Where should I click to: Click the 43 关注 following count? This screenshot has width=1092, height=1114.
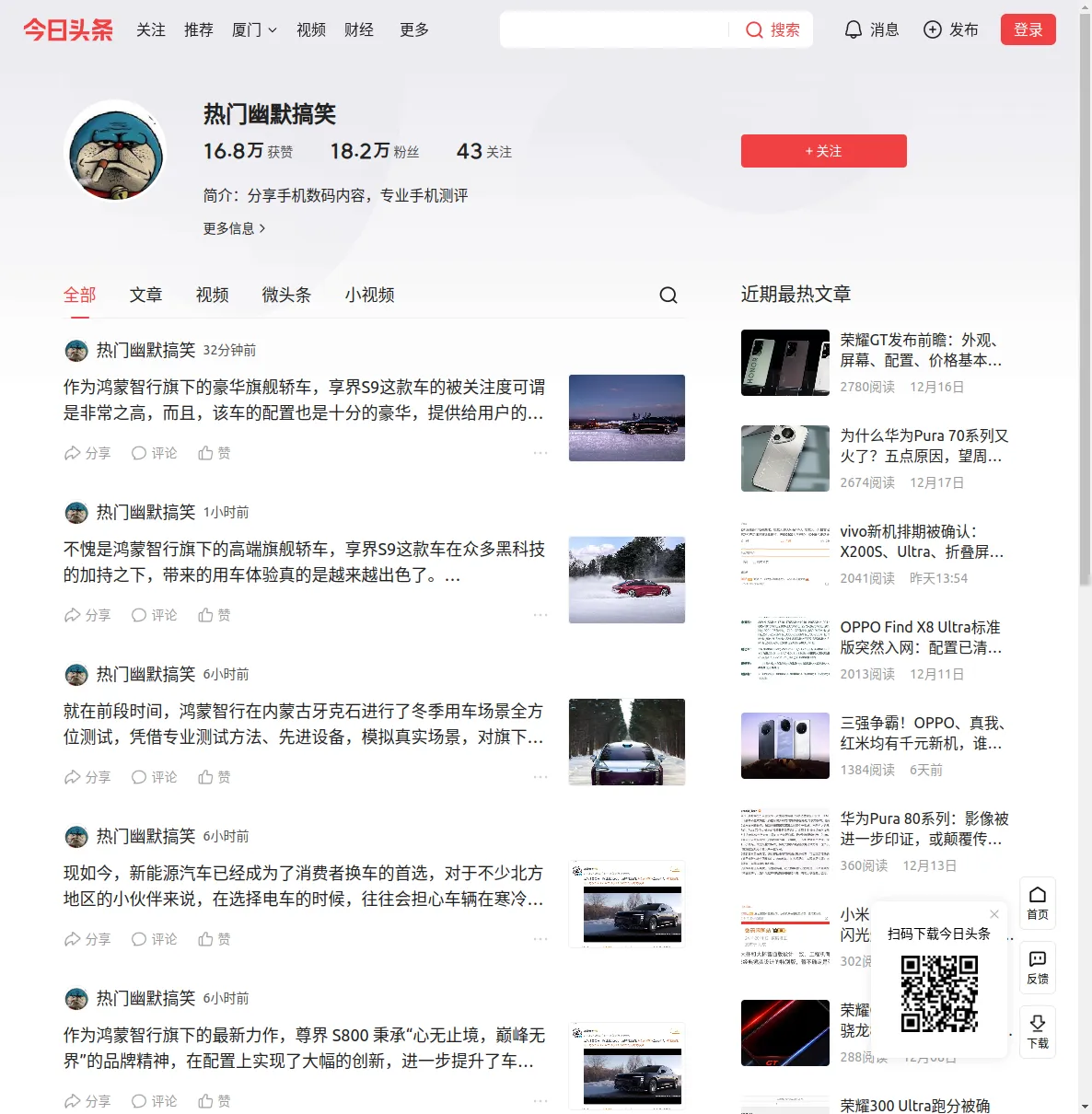(484, 151)
